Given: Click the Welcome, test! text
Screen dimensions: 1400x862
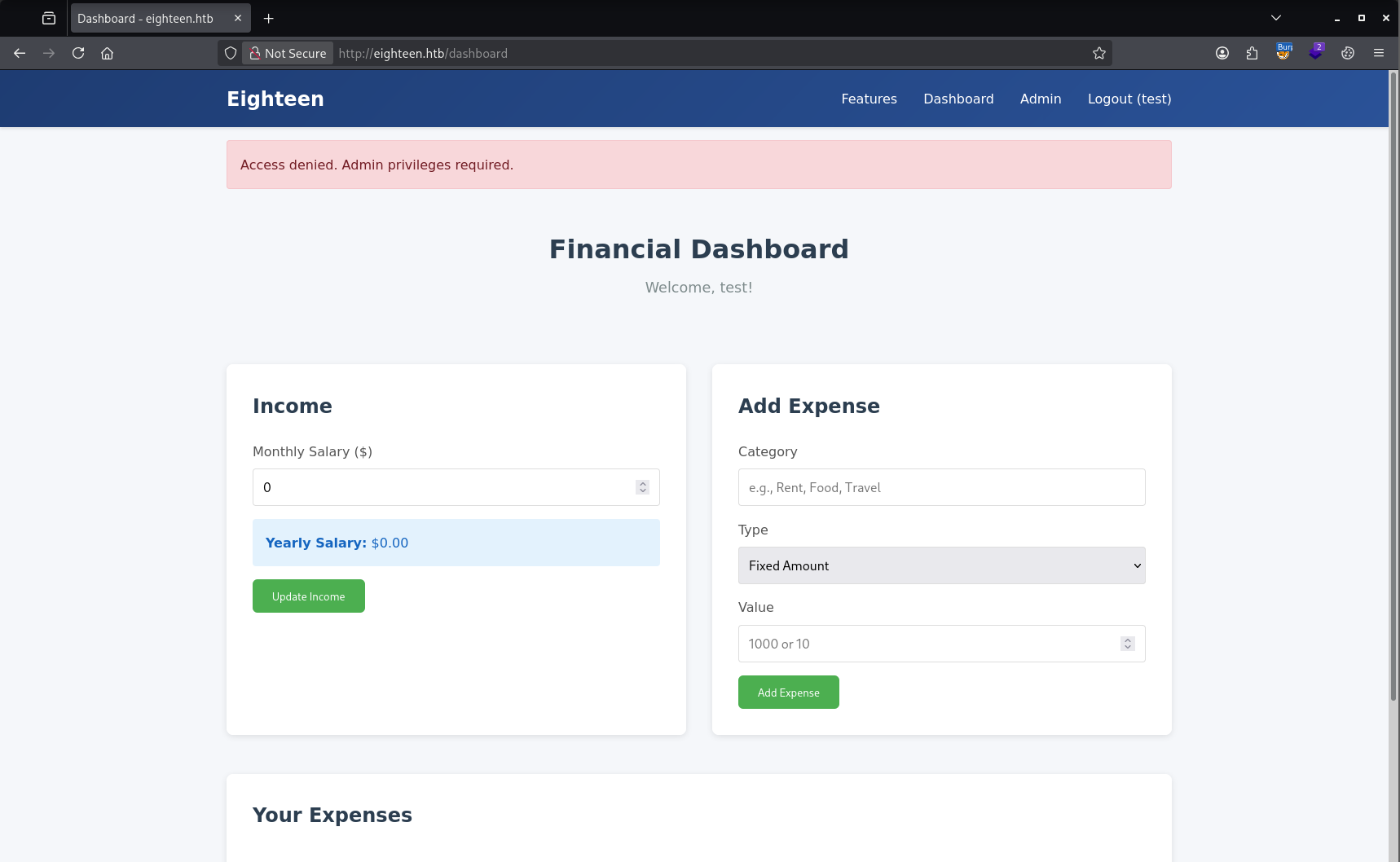Looking at the screenshot, I should [699, 288].
